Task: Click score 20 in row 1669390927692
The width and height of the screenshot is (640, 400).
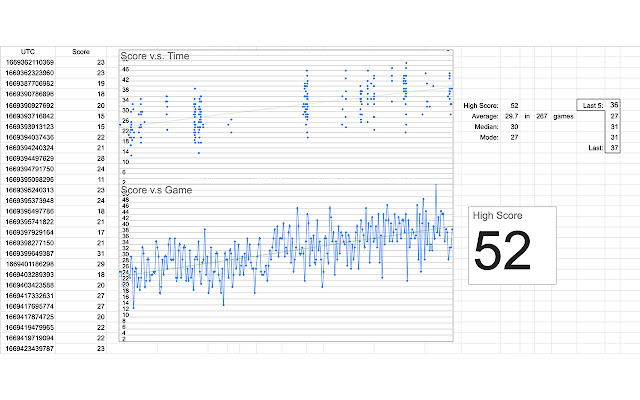Action: 81,105
